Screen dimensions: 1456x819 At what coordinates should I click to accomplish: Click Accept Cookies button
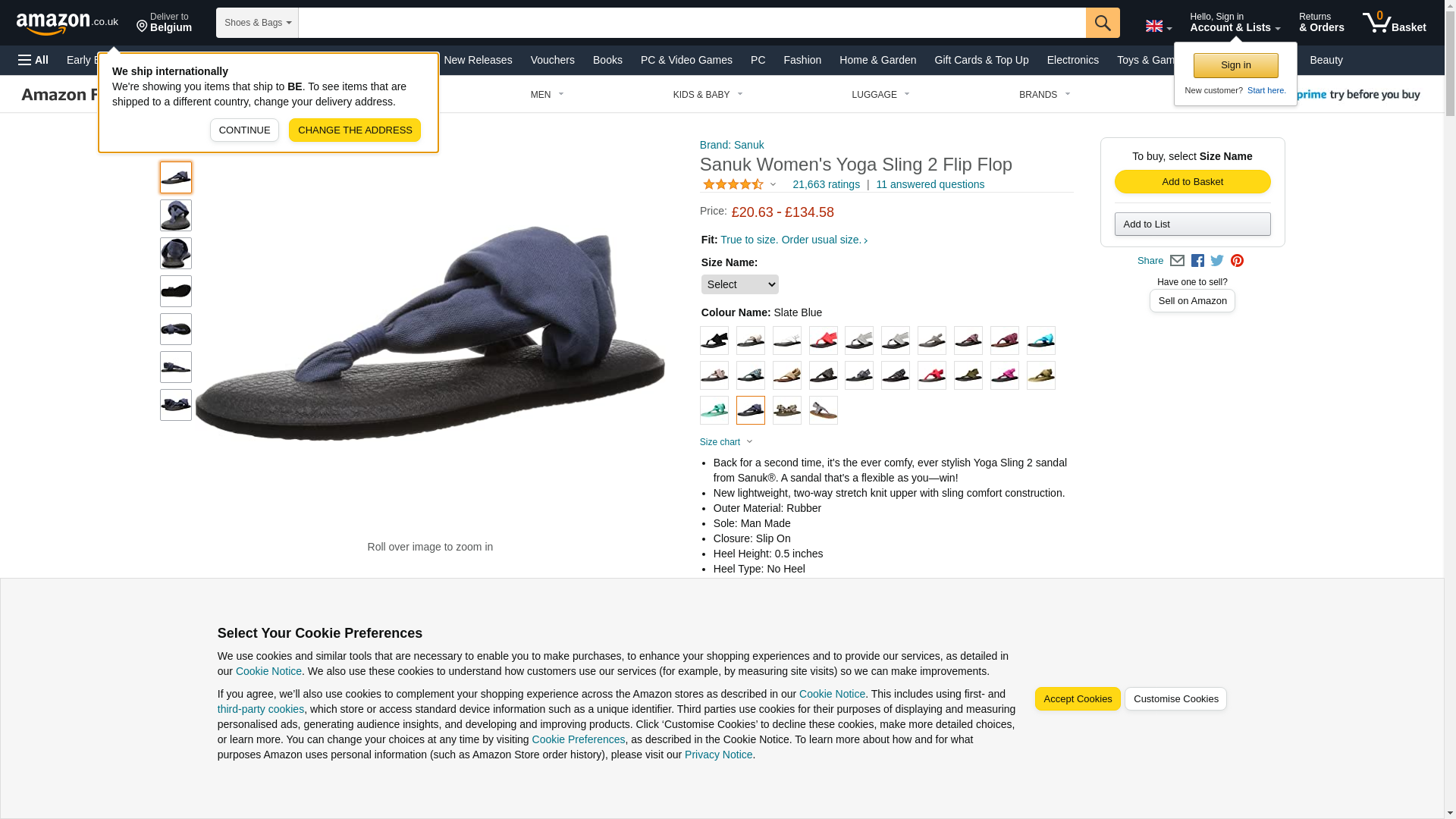tap(1078, 699)
